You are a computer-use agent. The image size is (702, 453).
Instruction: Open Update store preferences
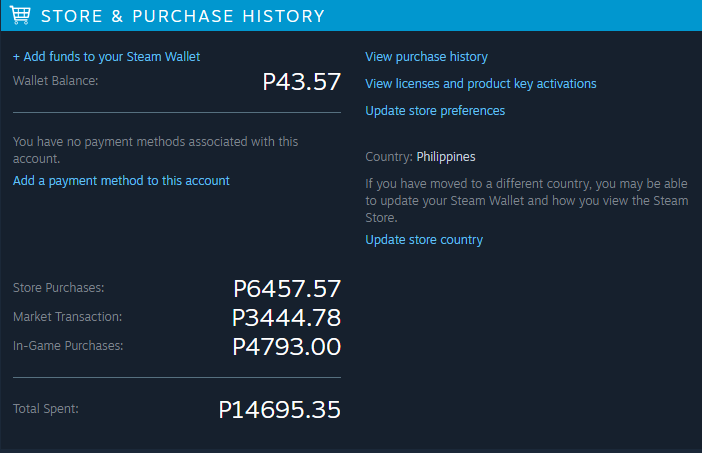coord(435,111)
